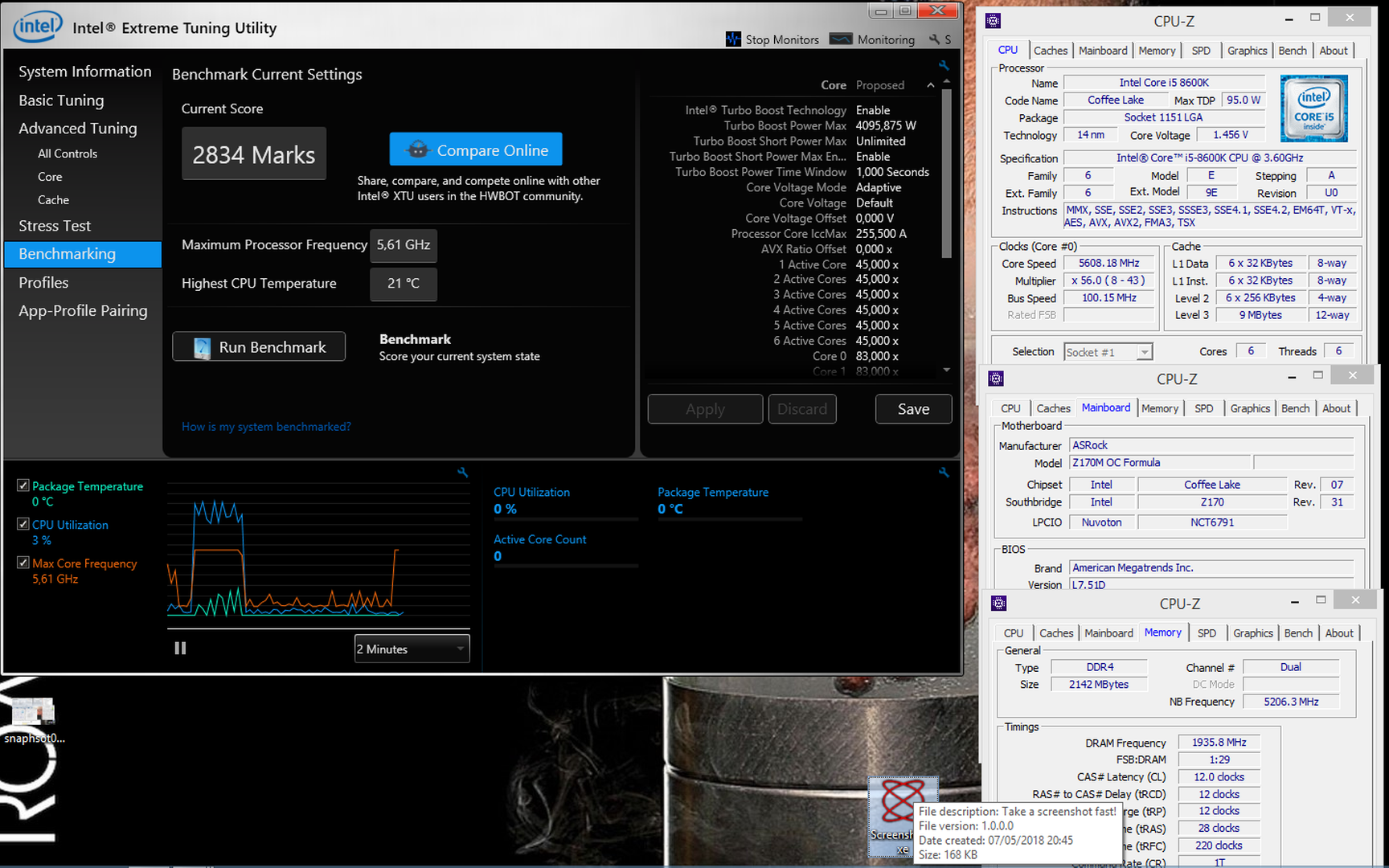Click the NB Frequency 5206.3 MHz field
The image size is (1389, 868).
coord(1291,702)
